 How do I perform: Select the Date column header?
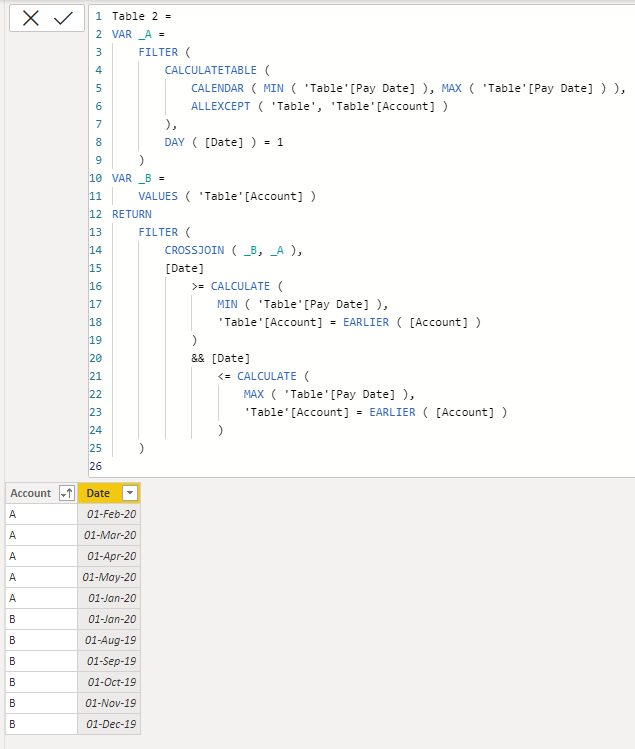coord(109,493)
